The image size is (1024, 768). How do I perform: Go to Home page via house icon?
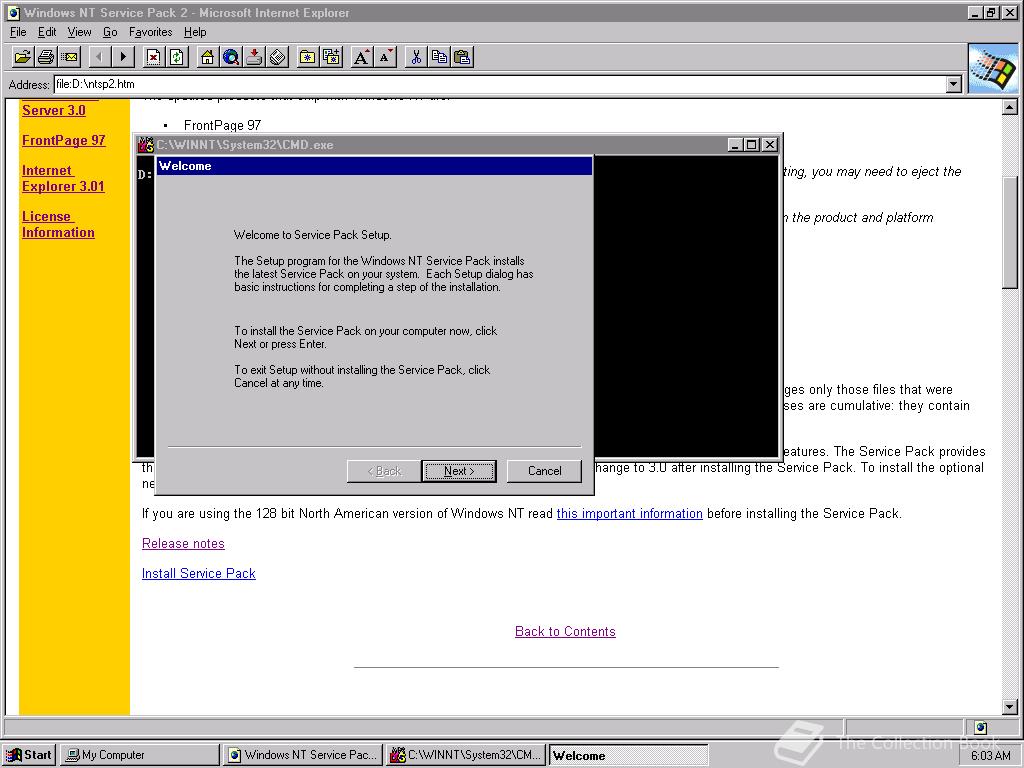208,57
